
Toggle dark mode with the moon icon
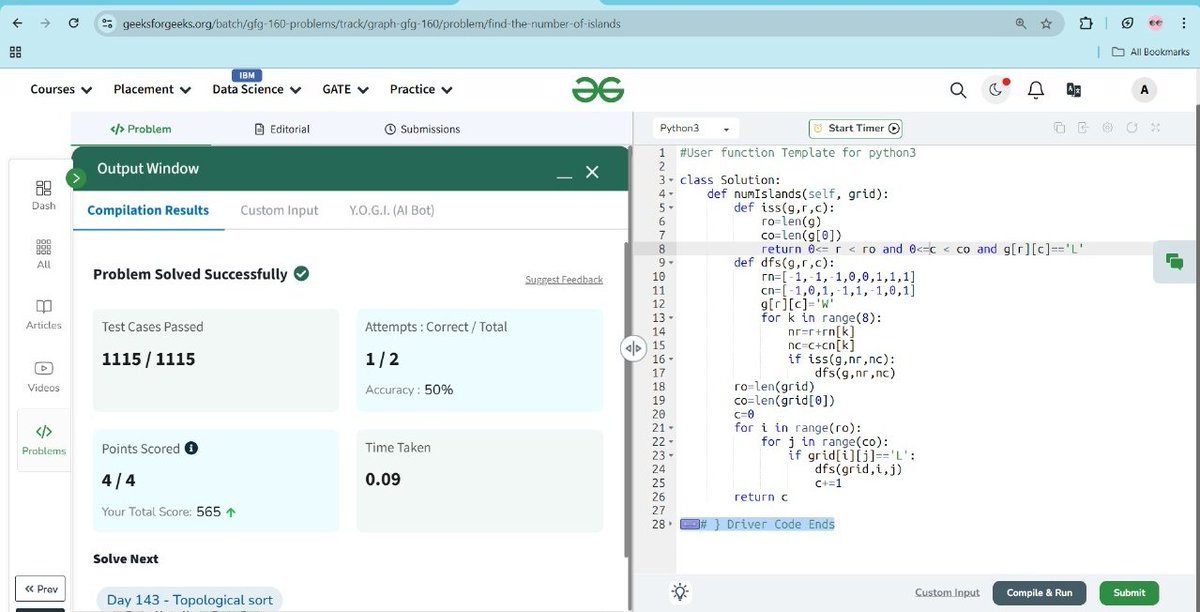click(x=996, y=90)
